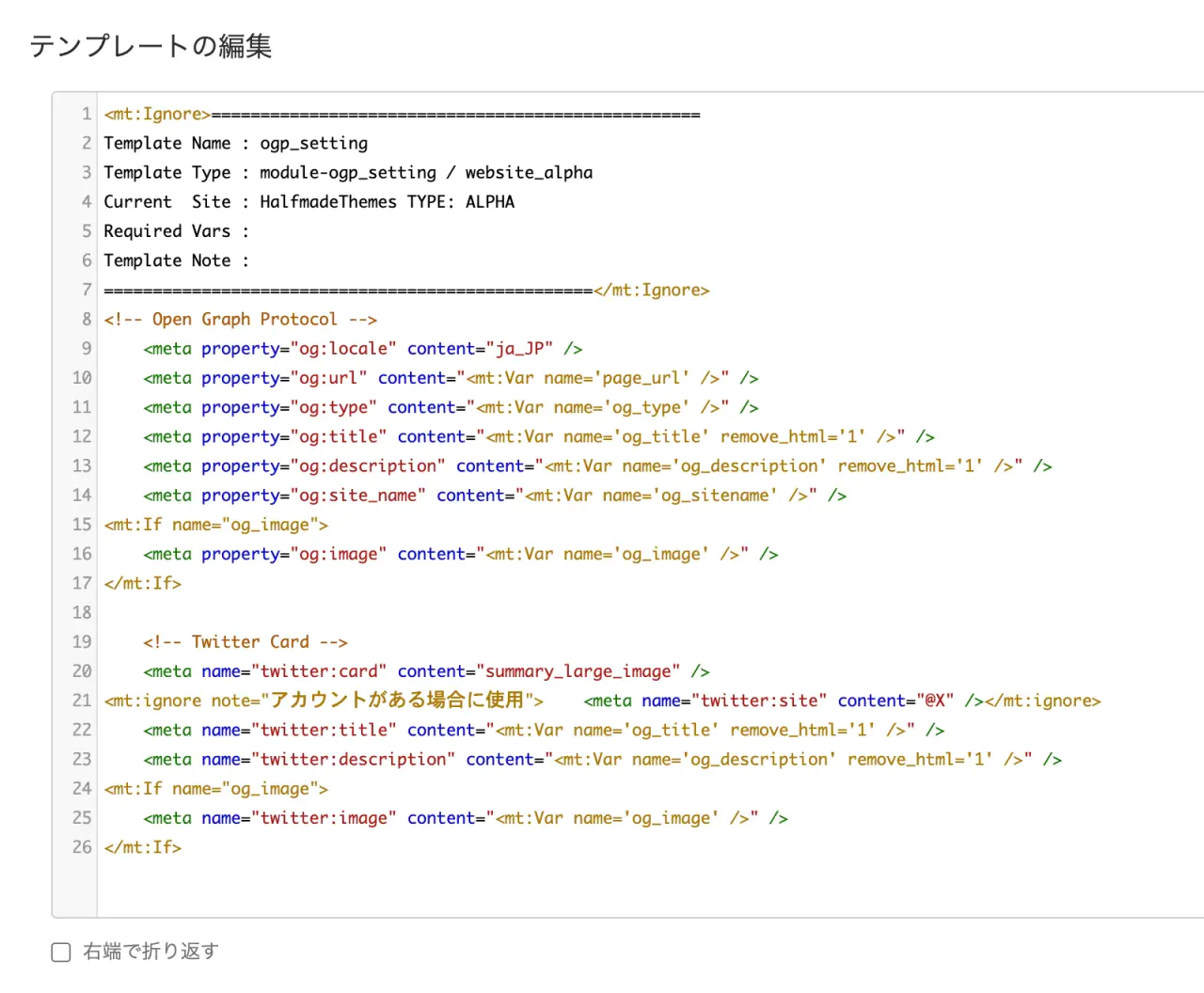Image resolution: width=1204 pixels, height=993 pixels.
Task: Click the closing </mt:If> tag on line 26
Action: pyautogui.click(x=142, y=847)
